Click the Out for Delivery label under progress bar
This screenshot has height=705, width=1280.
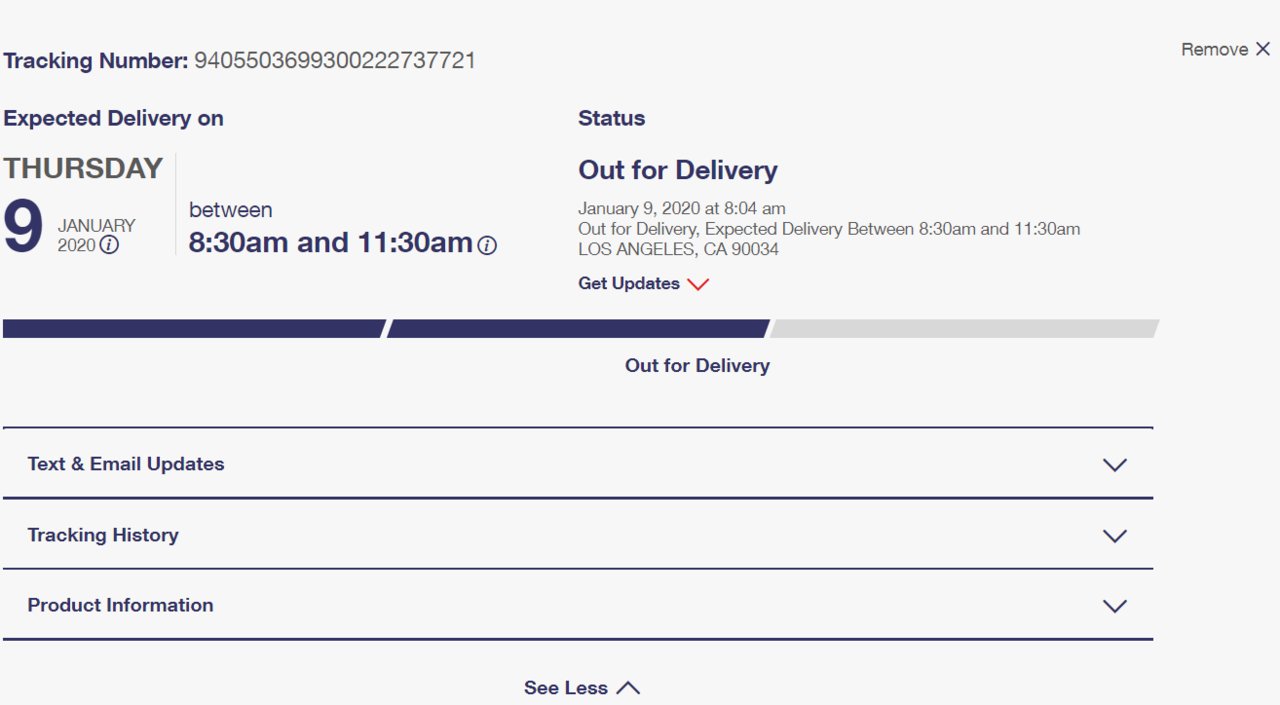[697, 366]
